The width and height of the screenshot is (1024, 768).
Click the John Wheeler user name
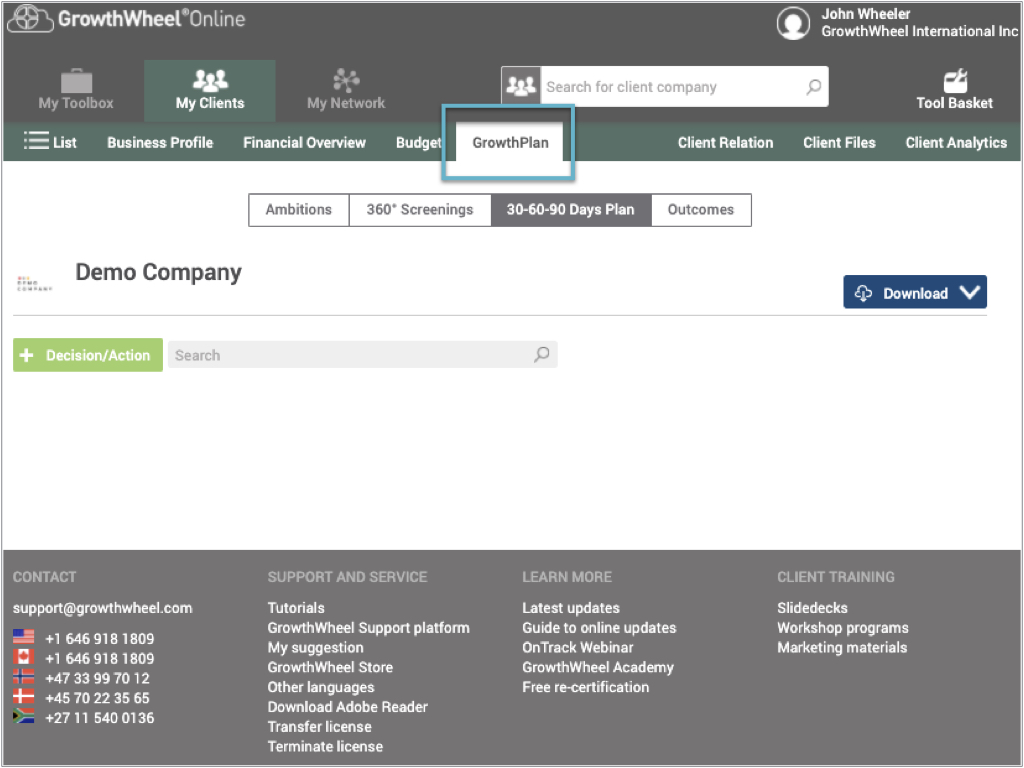point(865,14)
